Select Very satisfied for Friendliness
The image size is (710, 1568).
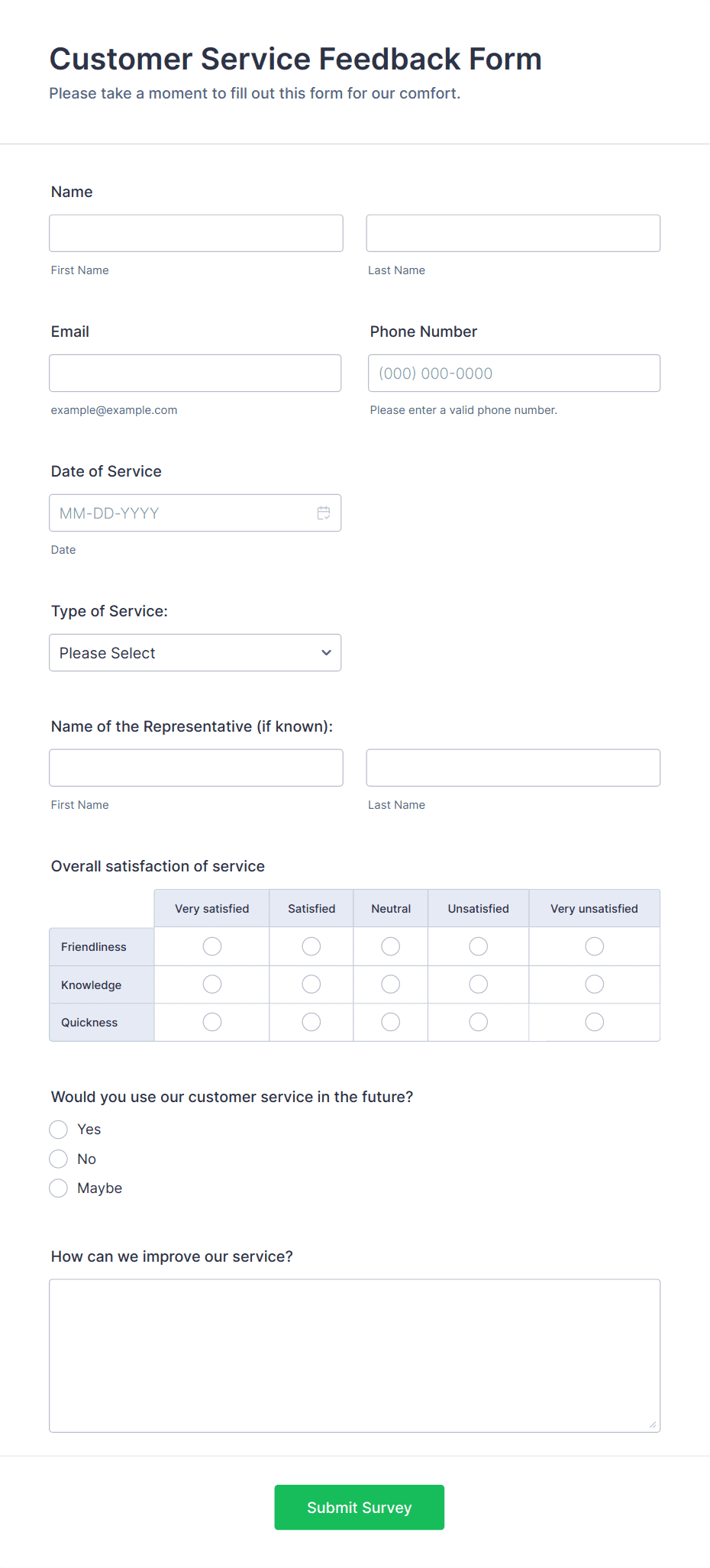[211, 946]
